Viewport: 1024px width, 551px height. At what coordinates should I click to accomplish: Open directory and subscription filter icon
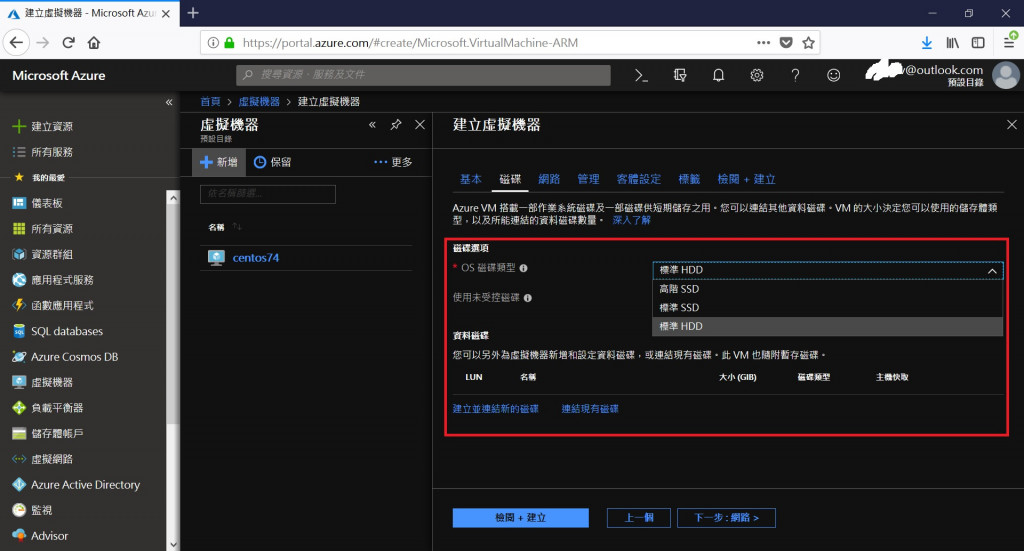click(x=680, y=76)
